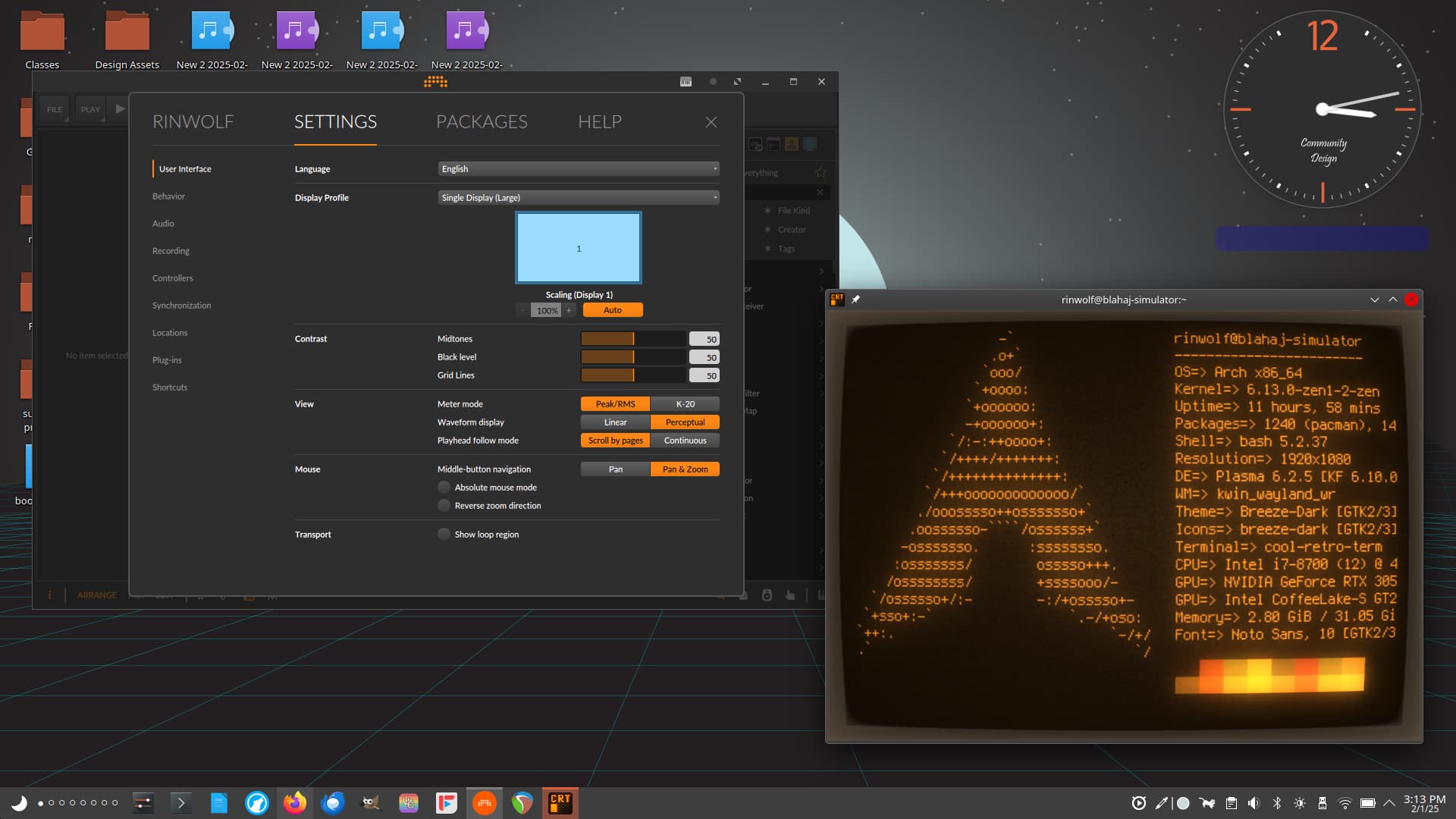Viewport: 1456px width, 819px height.
Task: Open the Display Profile dropdown
Action: [x=579, y=198]
